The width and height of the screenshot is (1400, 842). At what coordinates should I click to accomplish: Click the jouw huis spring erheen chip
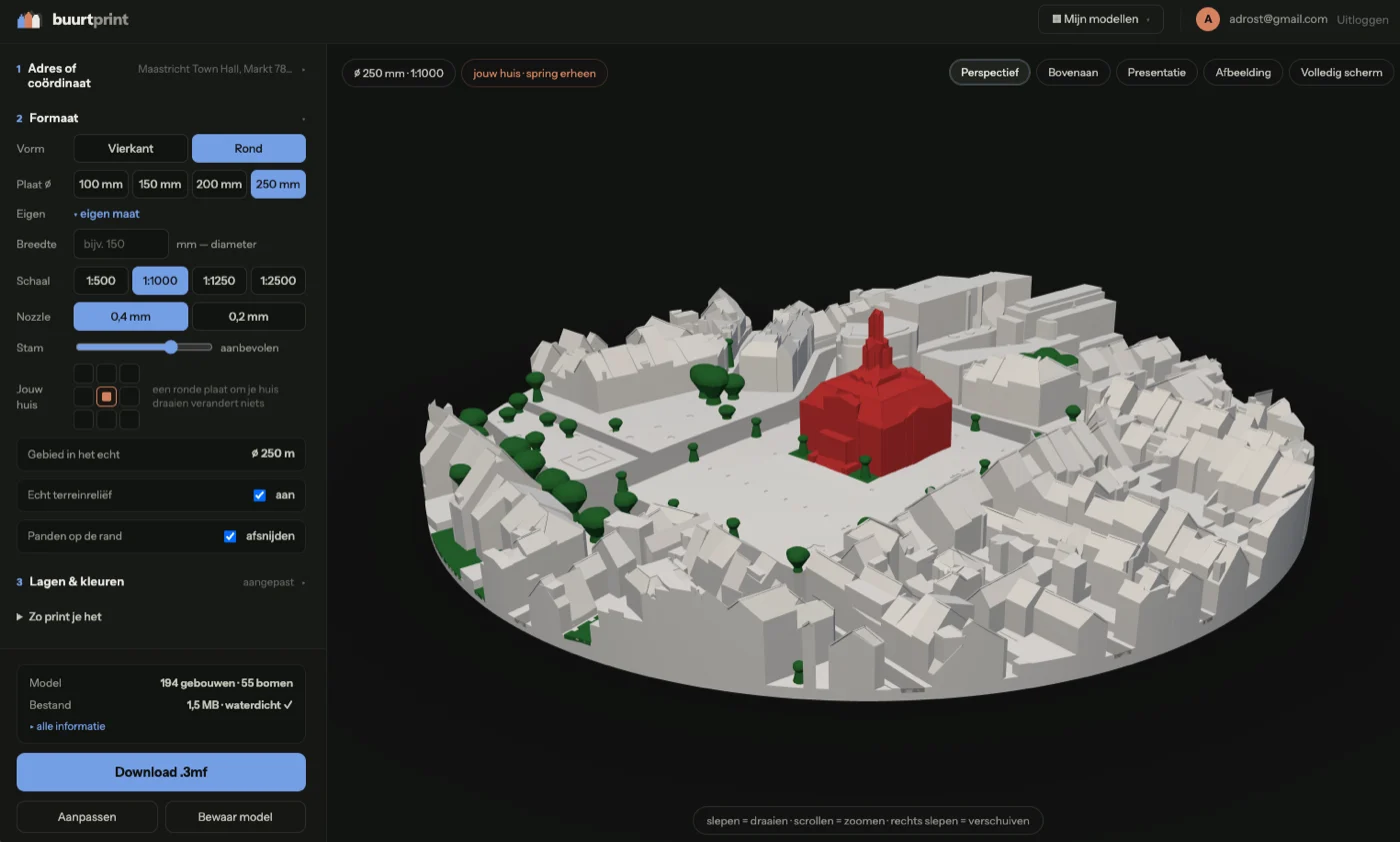[534, 73]
